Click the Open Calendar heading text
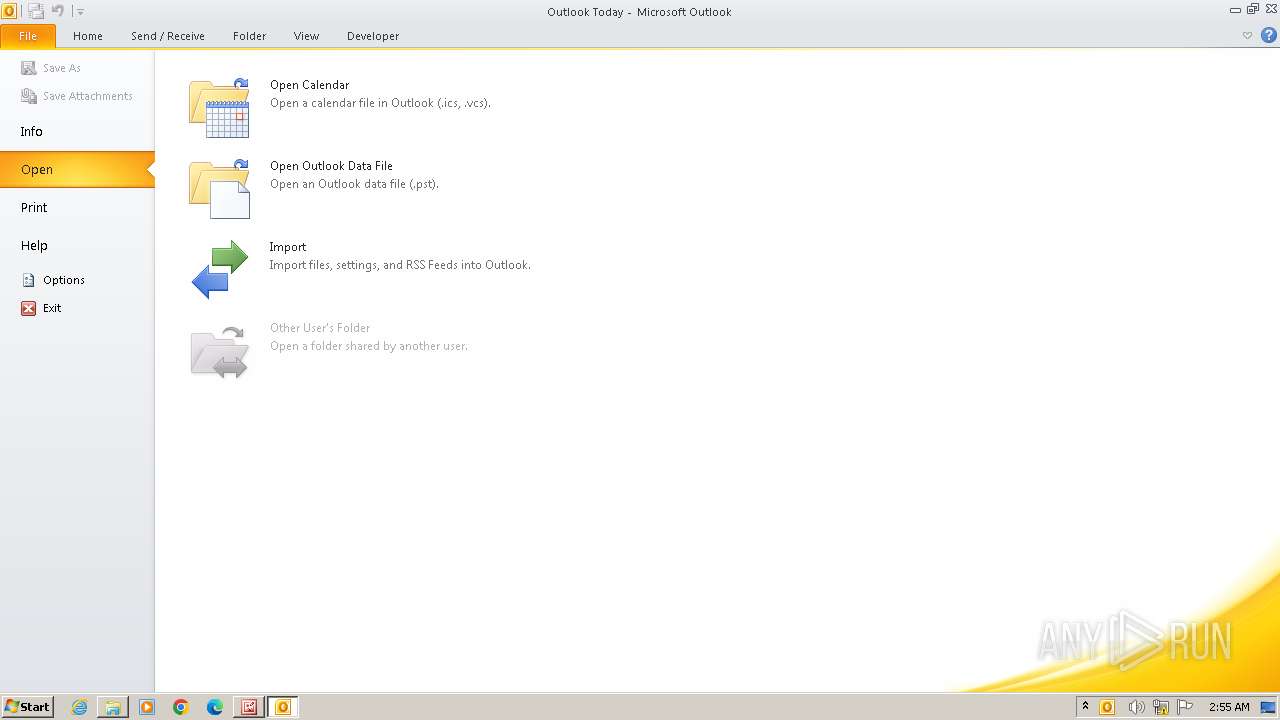This screenshot has width=1280, height=720. point(310,85)
